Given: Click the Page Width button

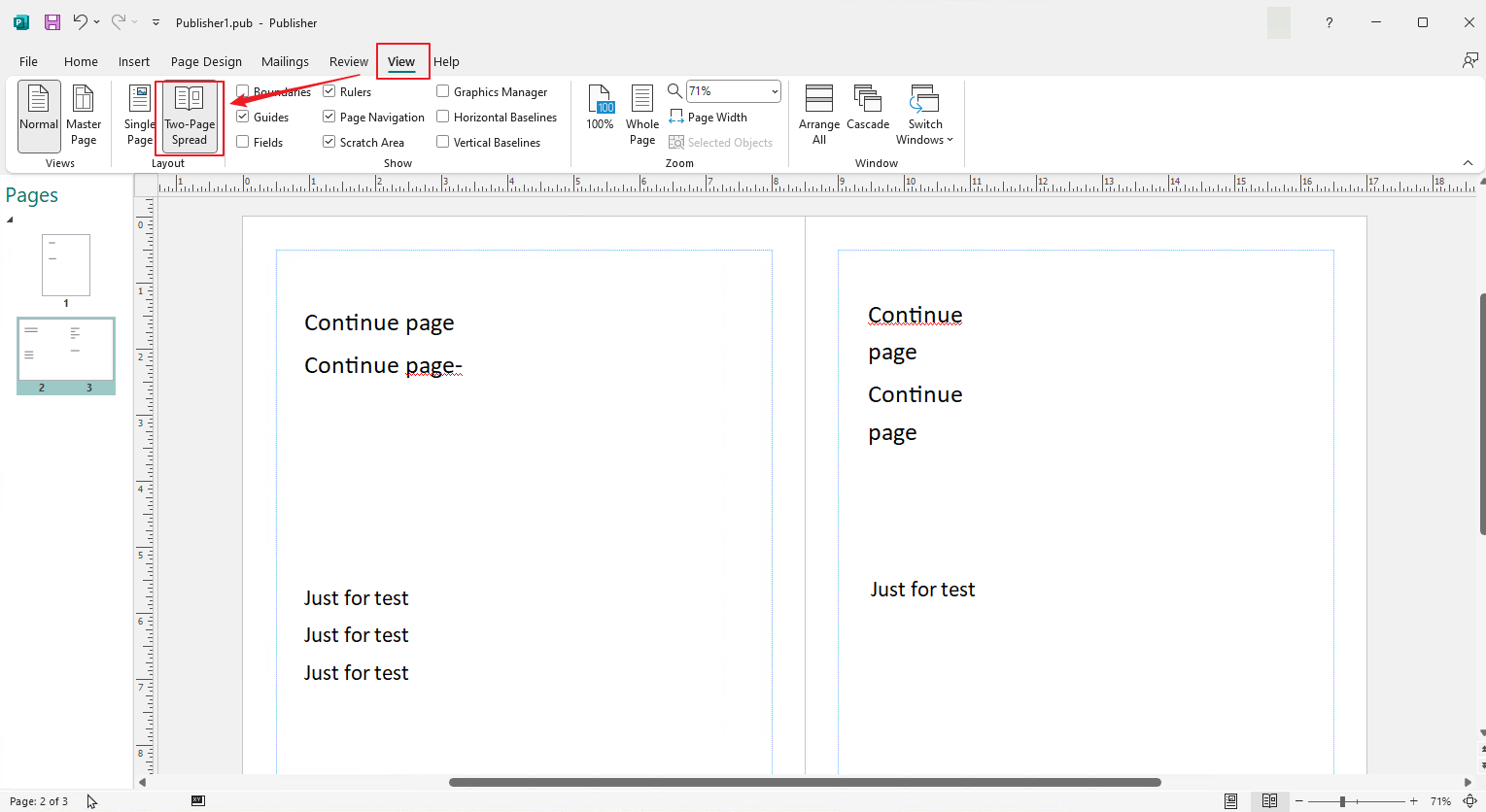Looking at the screenshot, I should click(708, 117).
